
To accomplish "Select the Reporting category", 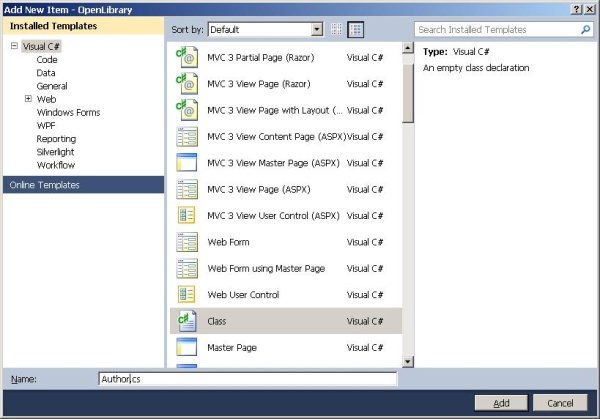I will [x=56, y=139].
